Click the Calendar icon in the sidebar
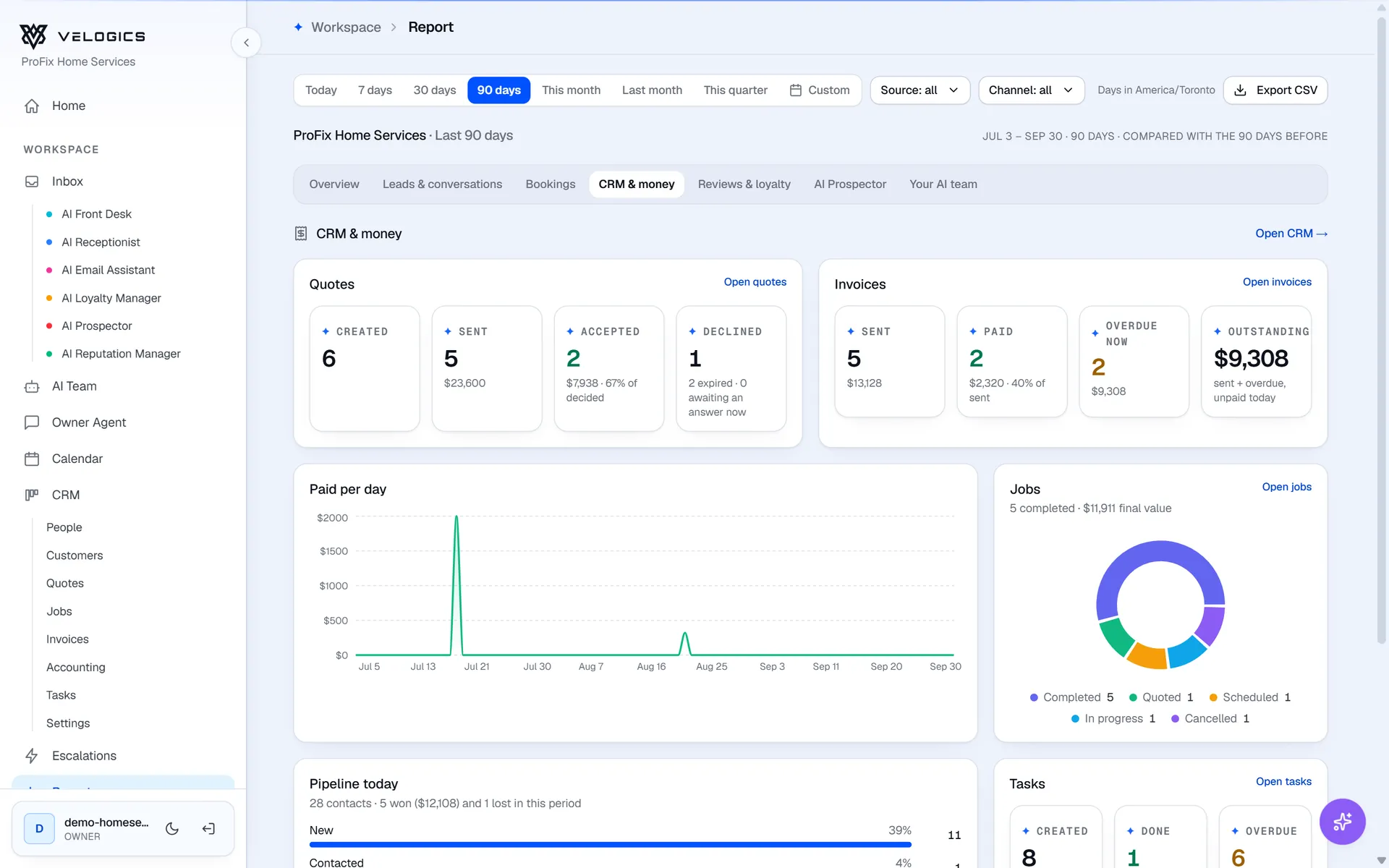Viewport: 1389px width, 868px height. (x=32, y=459)
